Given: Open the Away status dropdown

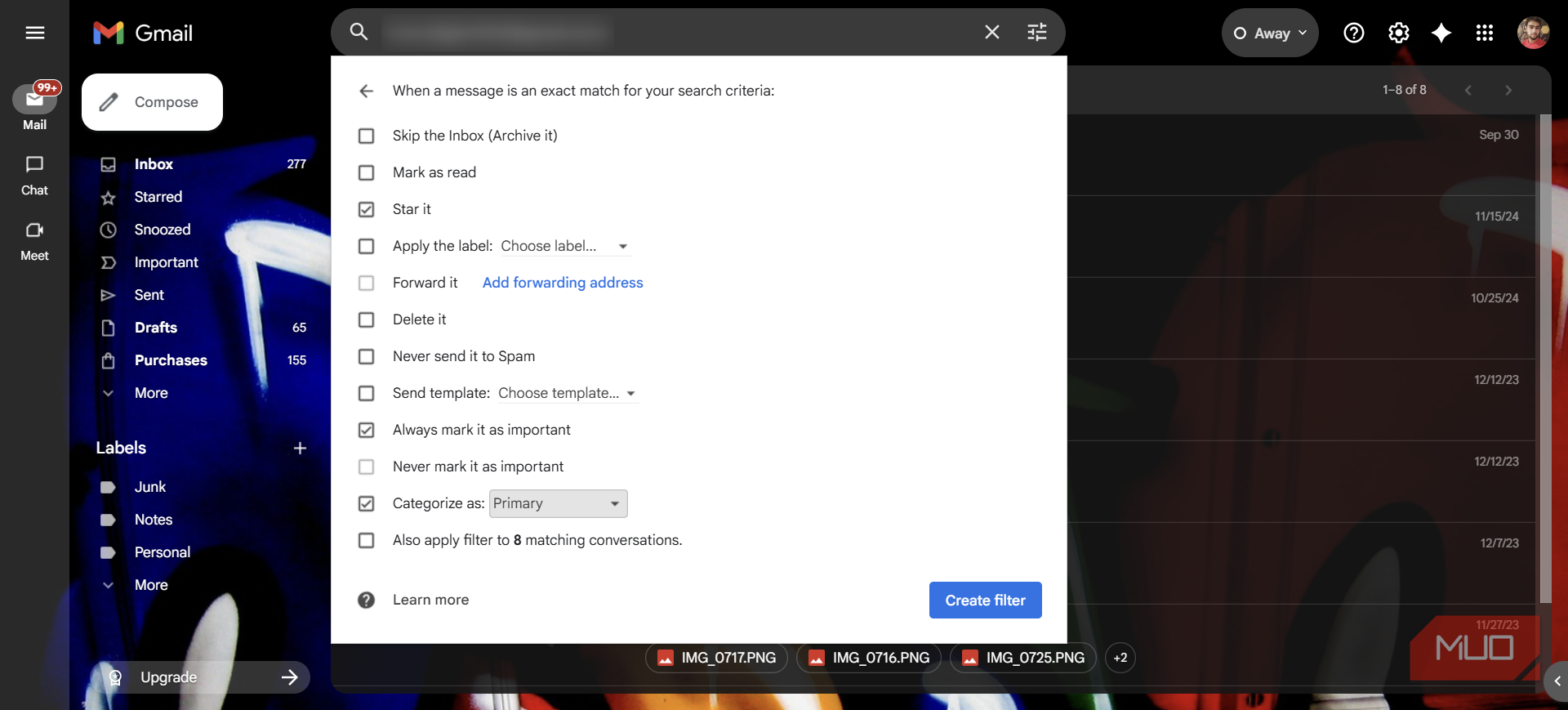Looking at the screenshot, I should [1270, 33].
